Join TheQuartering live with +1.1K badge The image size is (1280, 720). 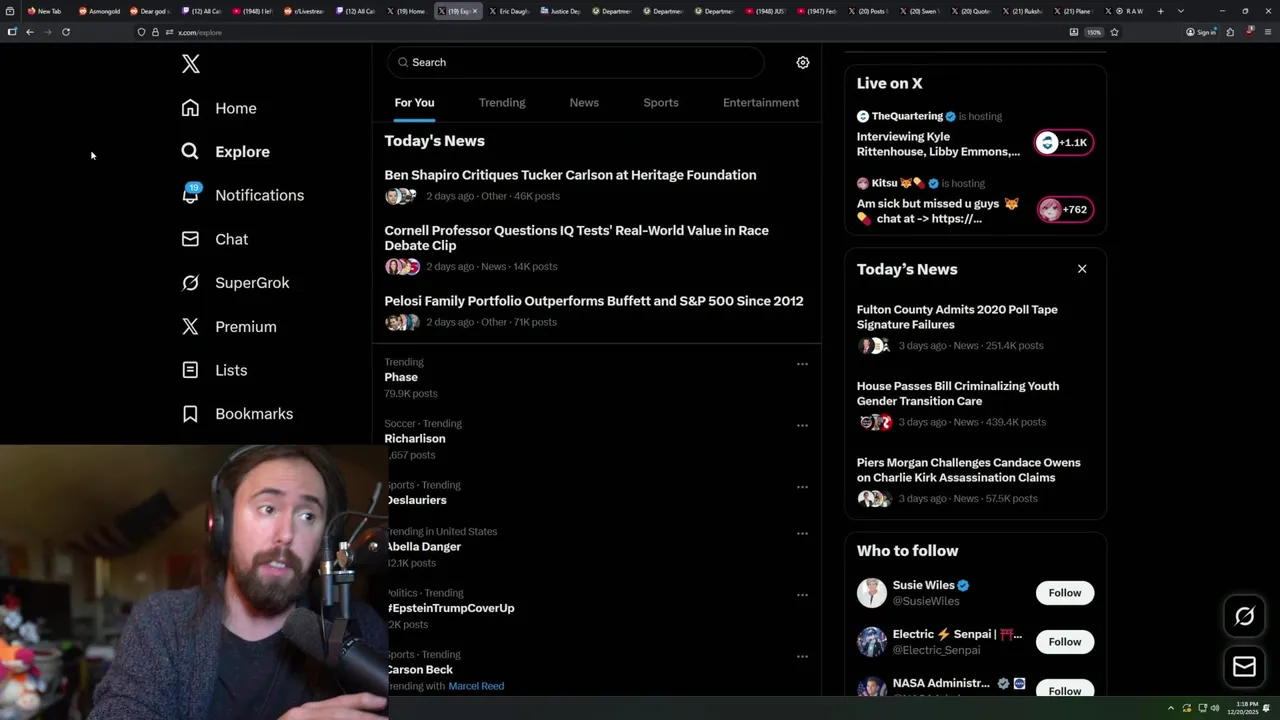point(1064,143)
